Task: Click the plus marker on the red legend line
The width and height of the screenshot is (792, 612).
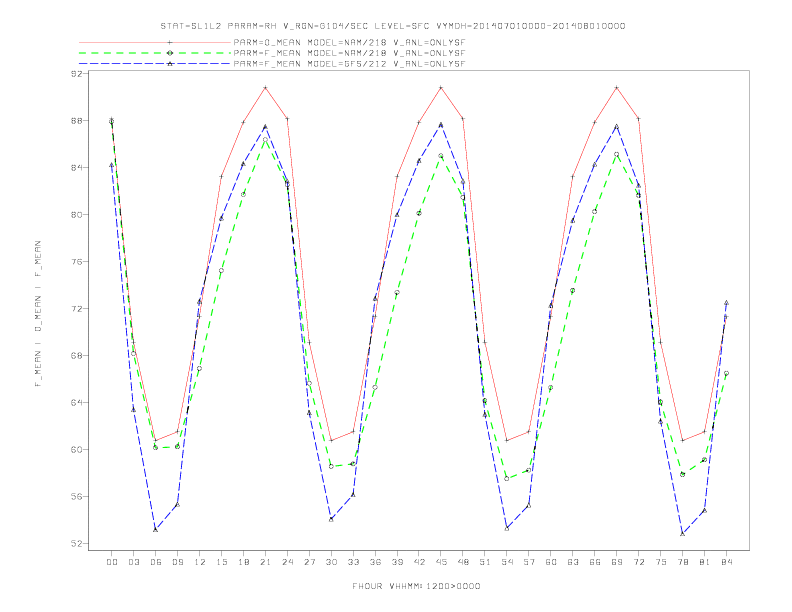Action: 170,42
